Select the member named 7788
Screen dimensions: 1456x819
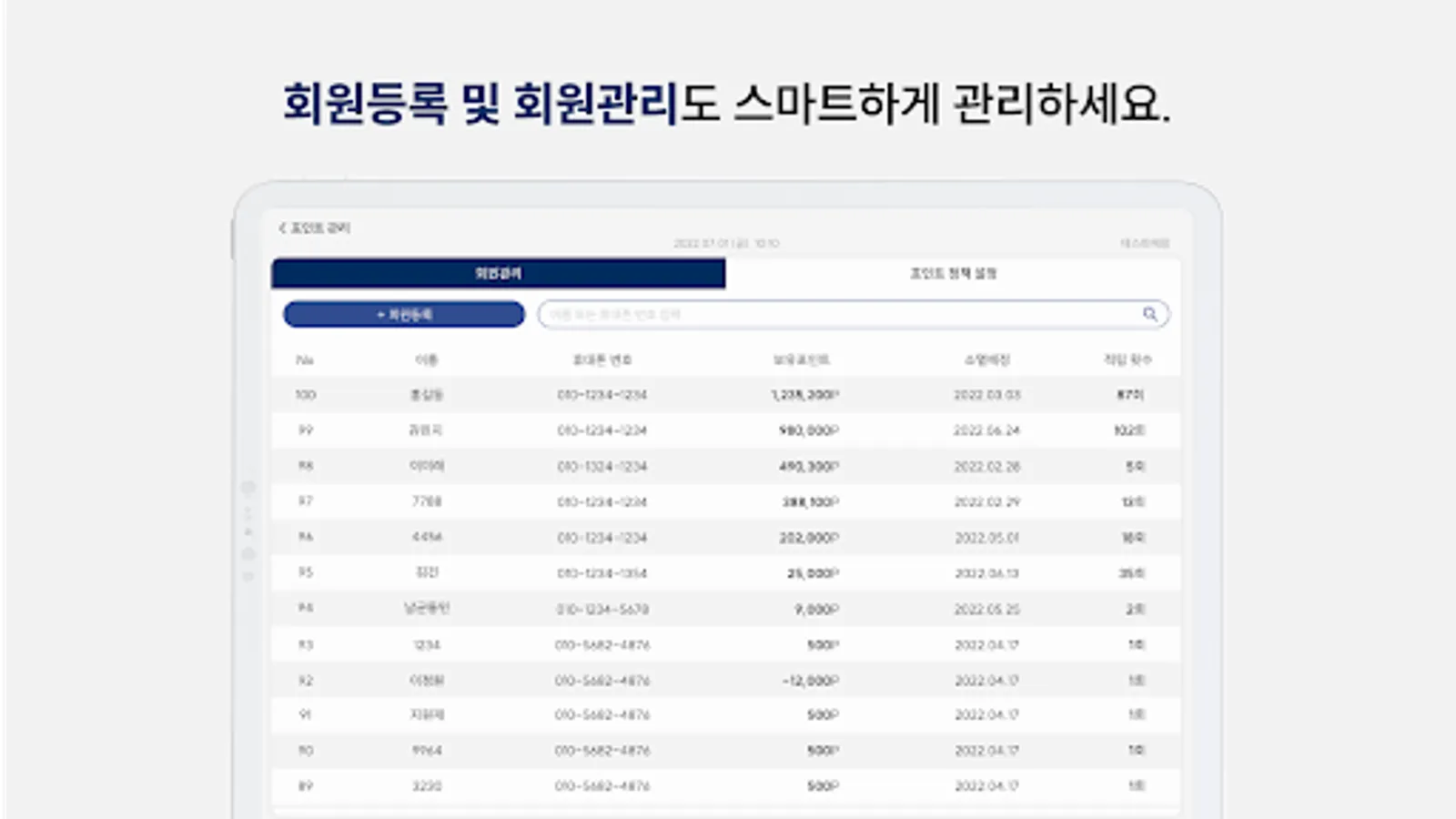tap(426, 501)
